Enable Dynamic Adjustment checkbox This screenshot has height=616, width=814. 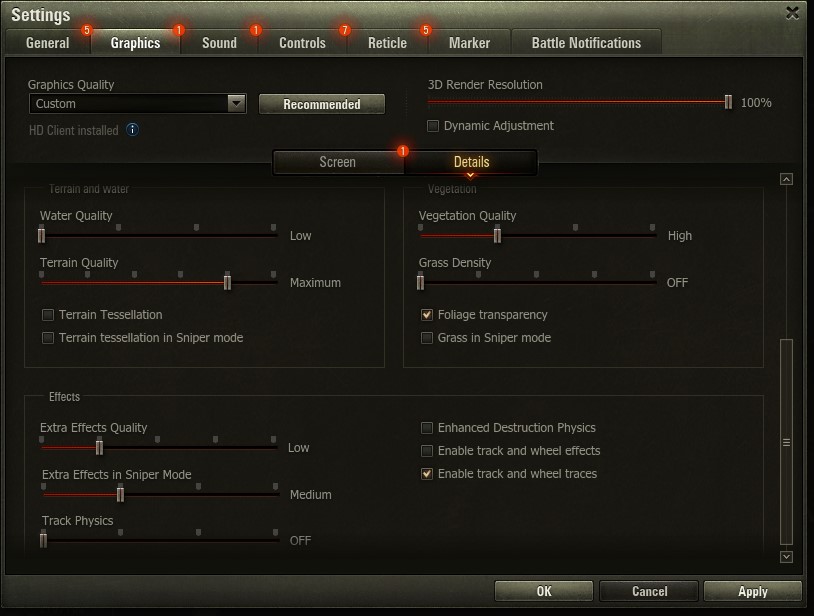pyautogui.click(x=433, y=126)
